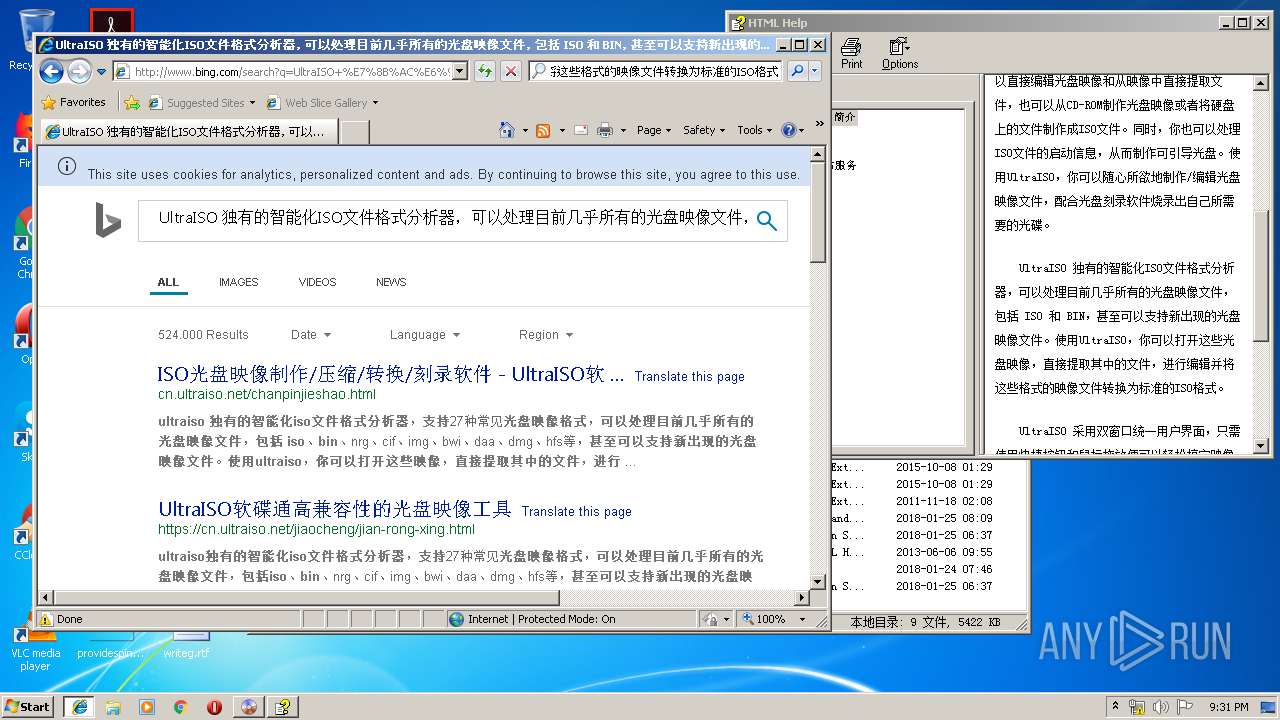The image size is (1280, 720).
Task: Click the taskbar clock 9:31 PM
Action: (x=1228, y=706)
